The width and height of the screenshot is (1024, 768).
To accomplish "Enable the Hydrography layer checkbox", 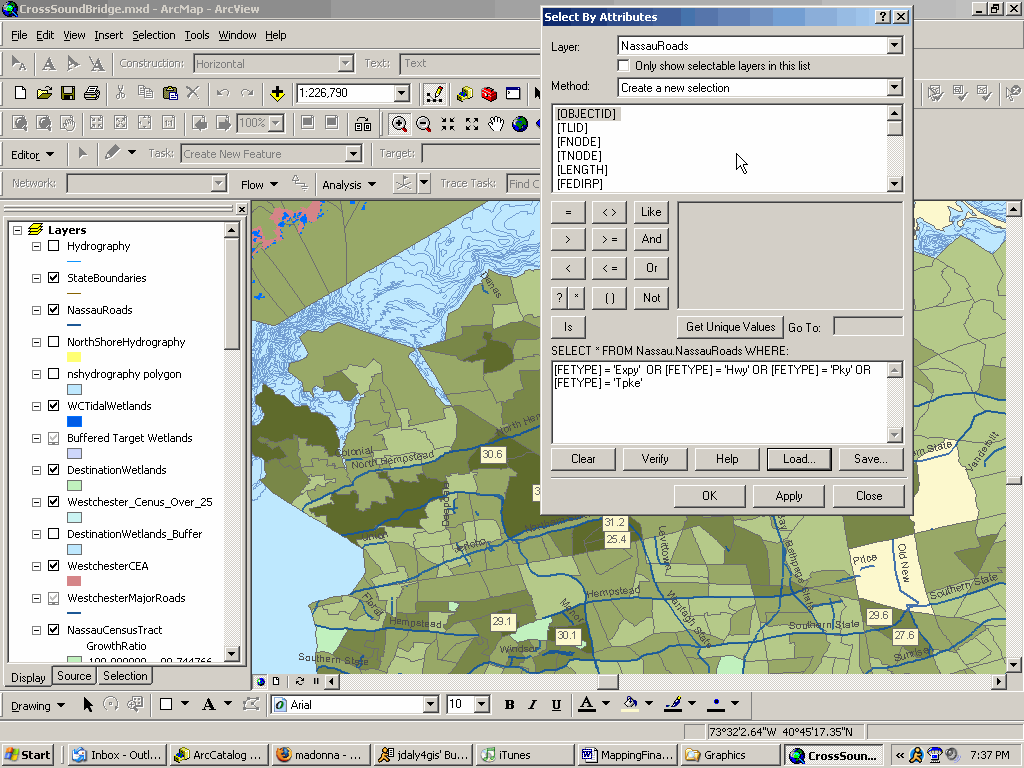I will 54,246.
